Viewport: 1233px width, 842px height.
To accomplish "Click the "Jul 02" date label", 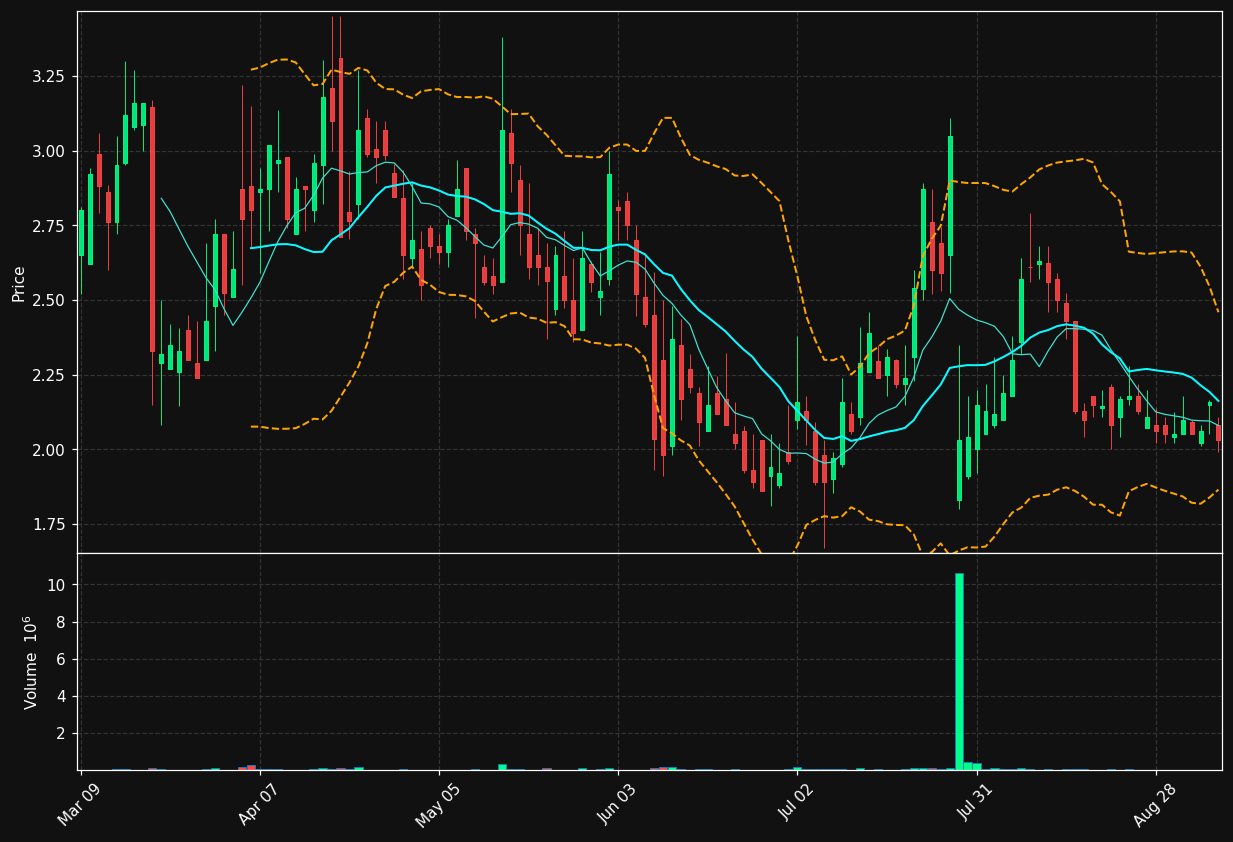I will tap(795, 803).
